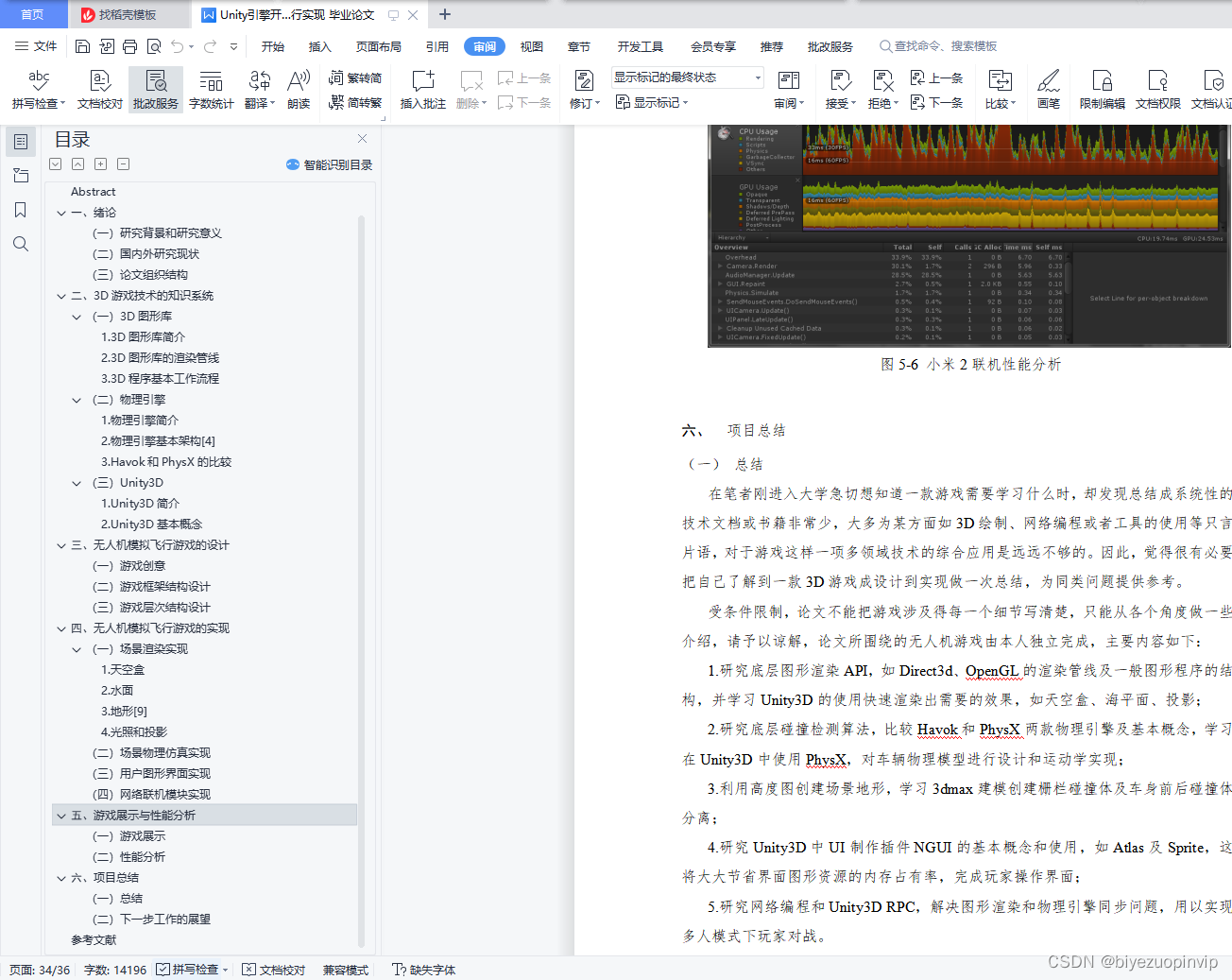
Task: Toggle 文档校对 in the status bar
Action: [274, 970]
